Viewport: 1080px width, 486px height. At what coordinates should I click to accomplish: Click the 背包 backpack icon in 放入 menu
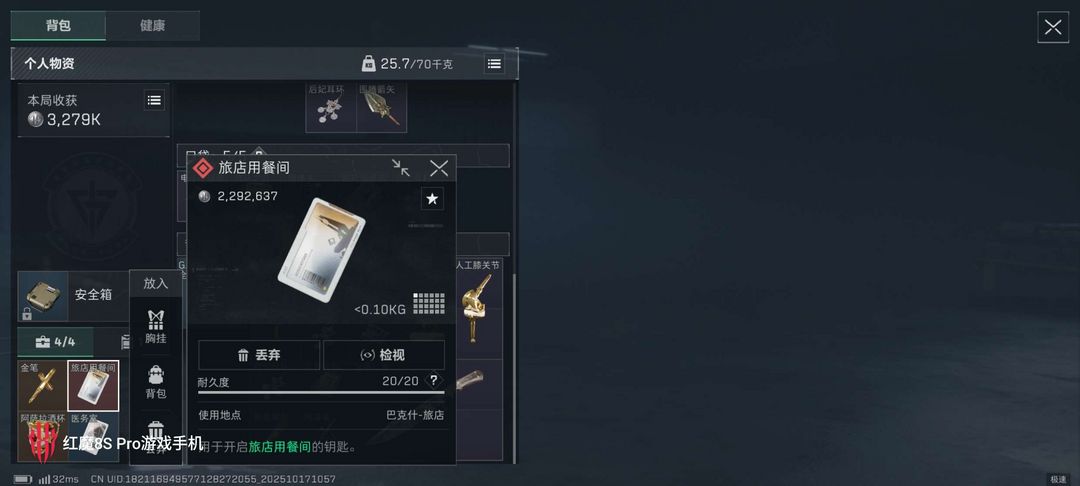coord(156,382)
